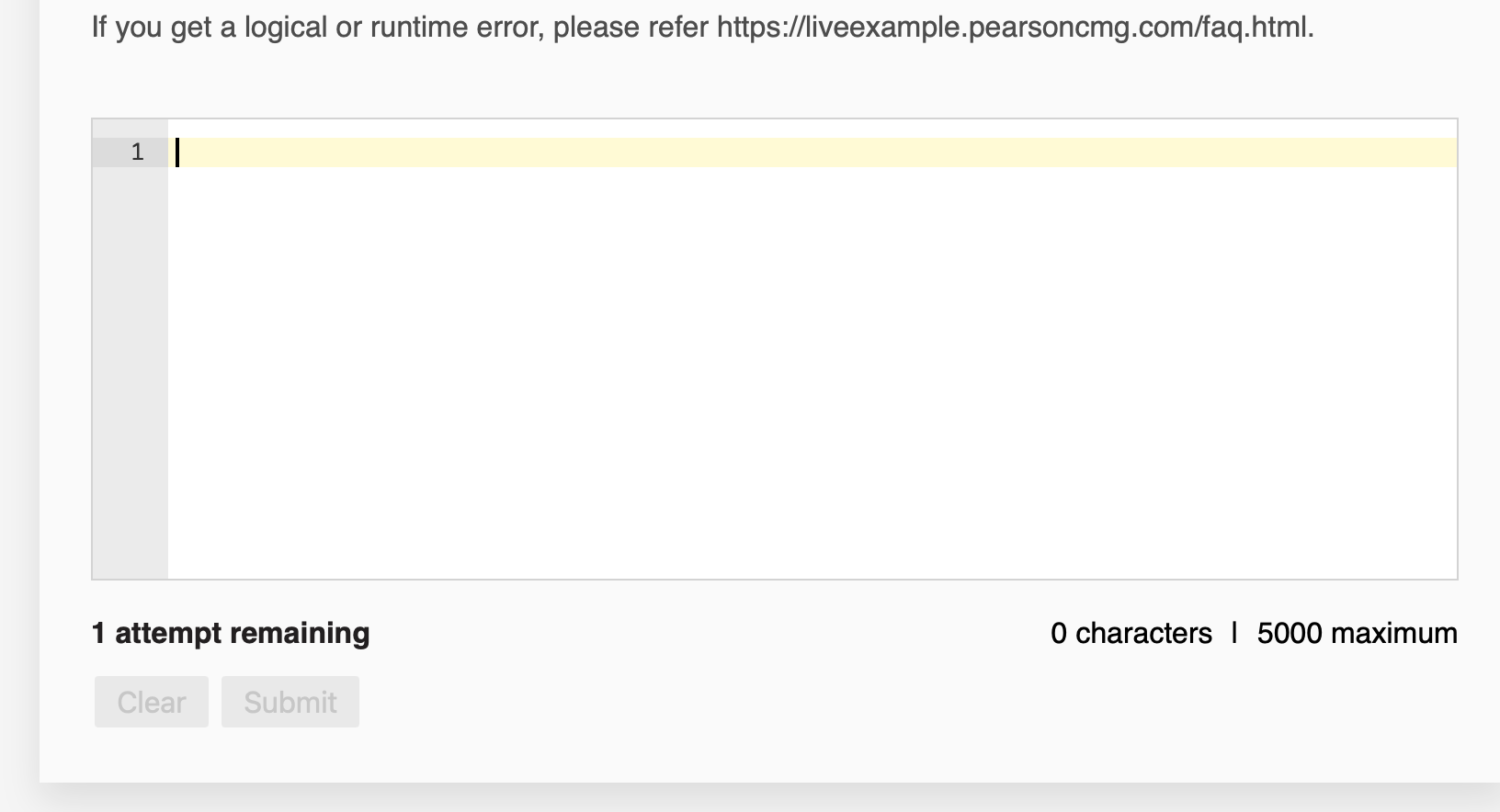Click empty white area below editor line 1
Screen dimensions: 1500x812
coord(812,372)
